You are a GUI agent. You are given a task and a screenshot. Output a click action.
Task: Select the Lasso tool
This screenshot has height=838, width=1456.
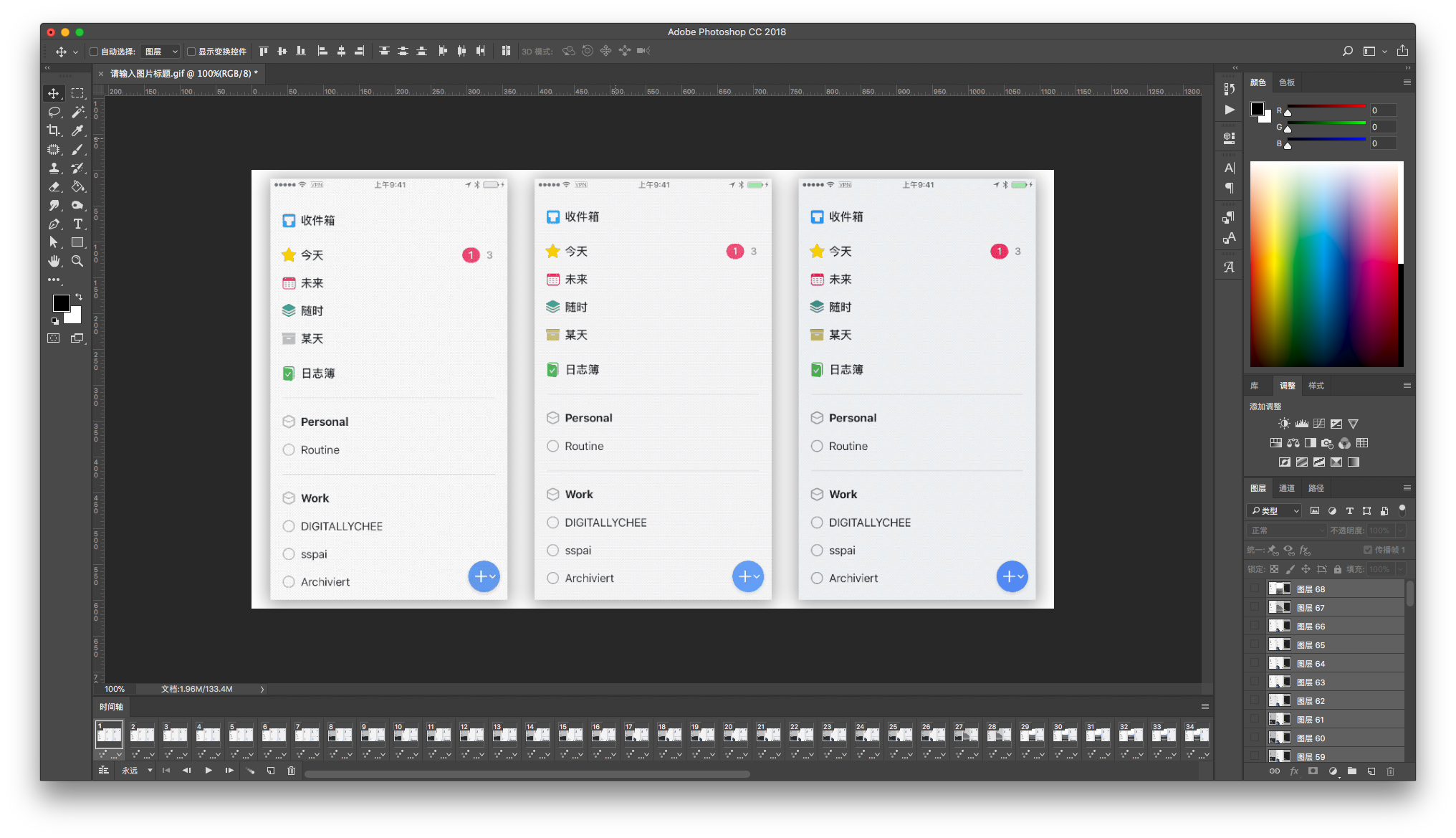click(54, 112)
